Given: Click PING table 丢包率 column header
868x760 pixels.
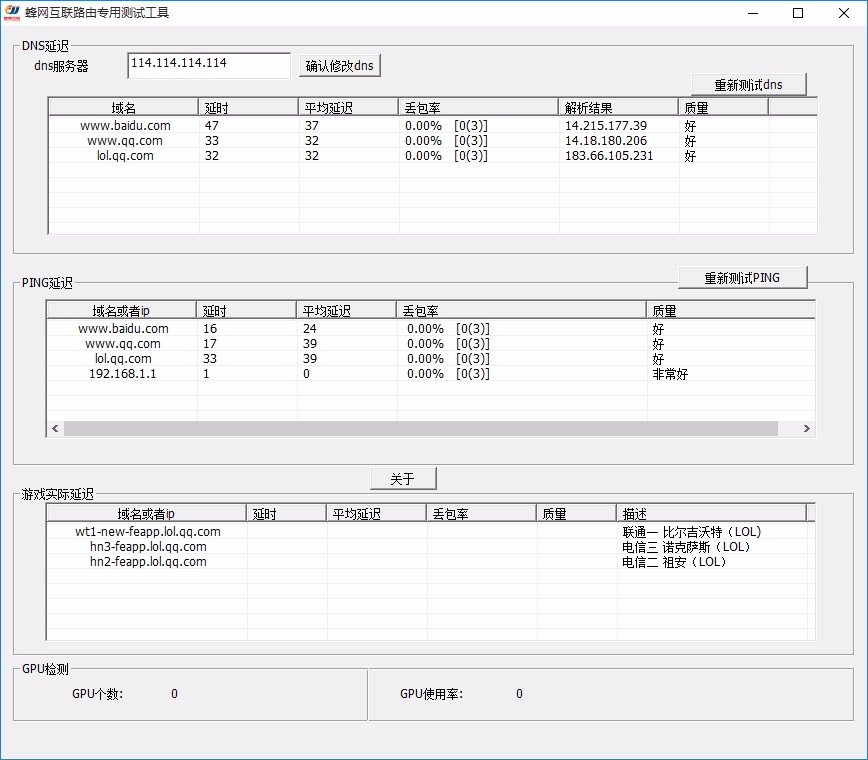Looking at the screenshot, I should [521, 311].
